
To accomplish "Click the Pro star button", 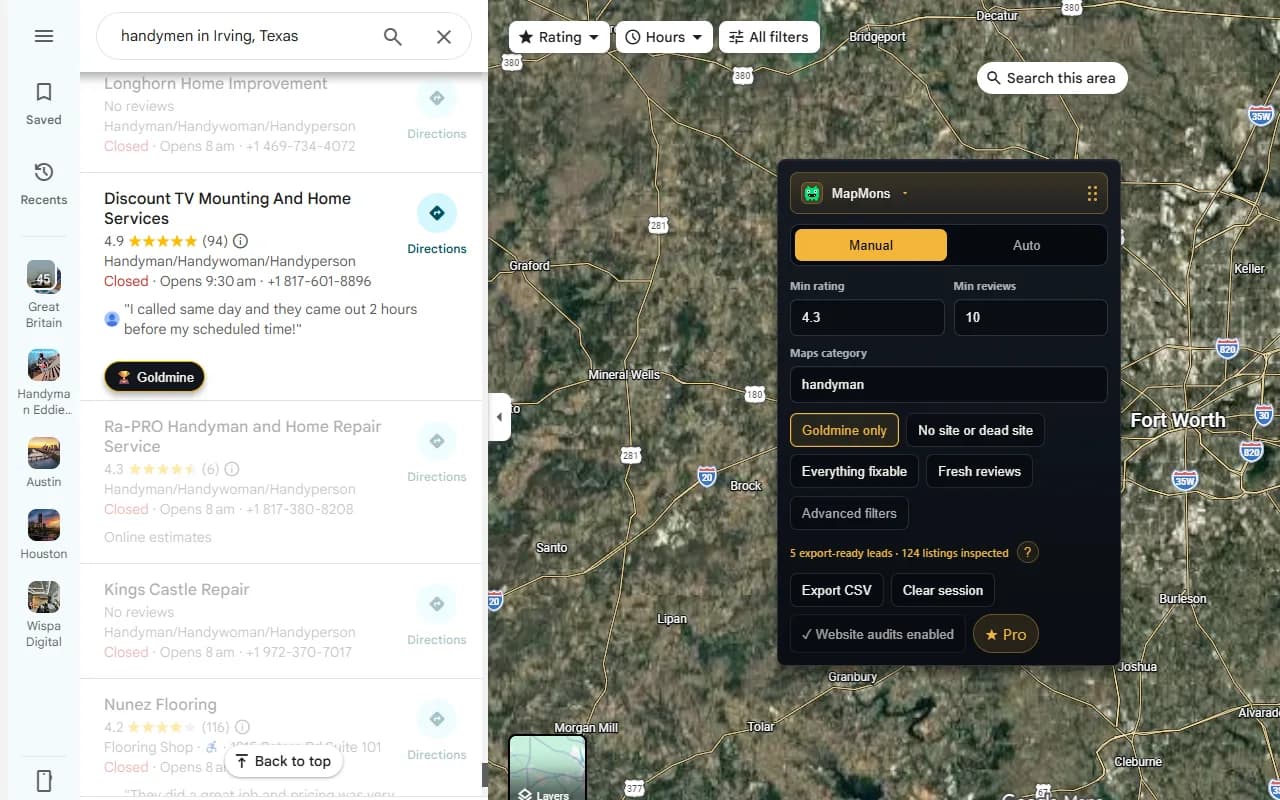I will [1006, 634].
